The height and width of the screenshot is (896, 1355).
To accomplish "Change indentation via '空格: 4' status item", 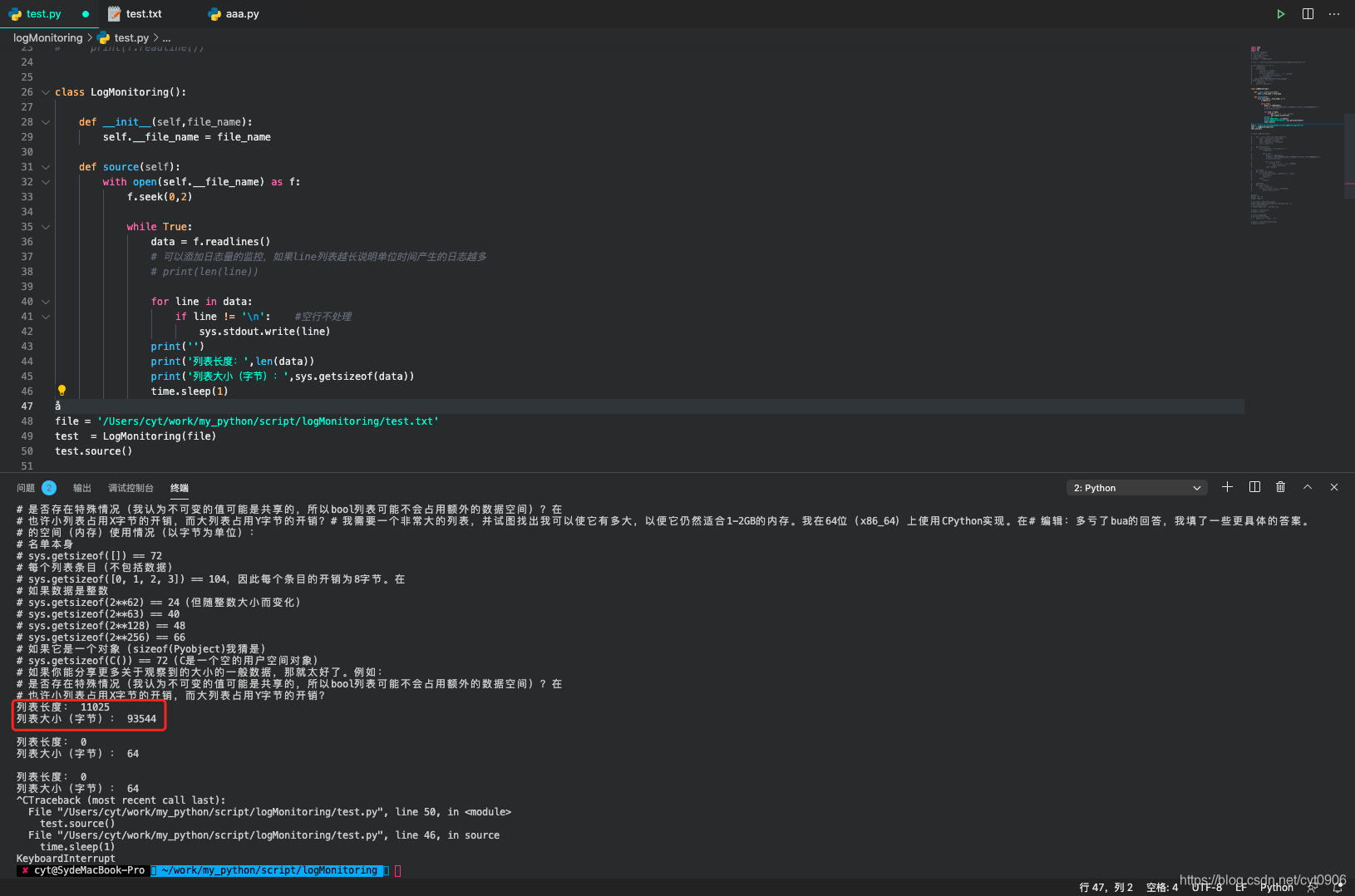I will 1162,888.
